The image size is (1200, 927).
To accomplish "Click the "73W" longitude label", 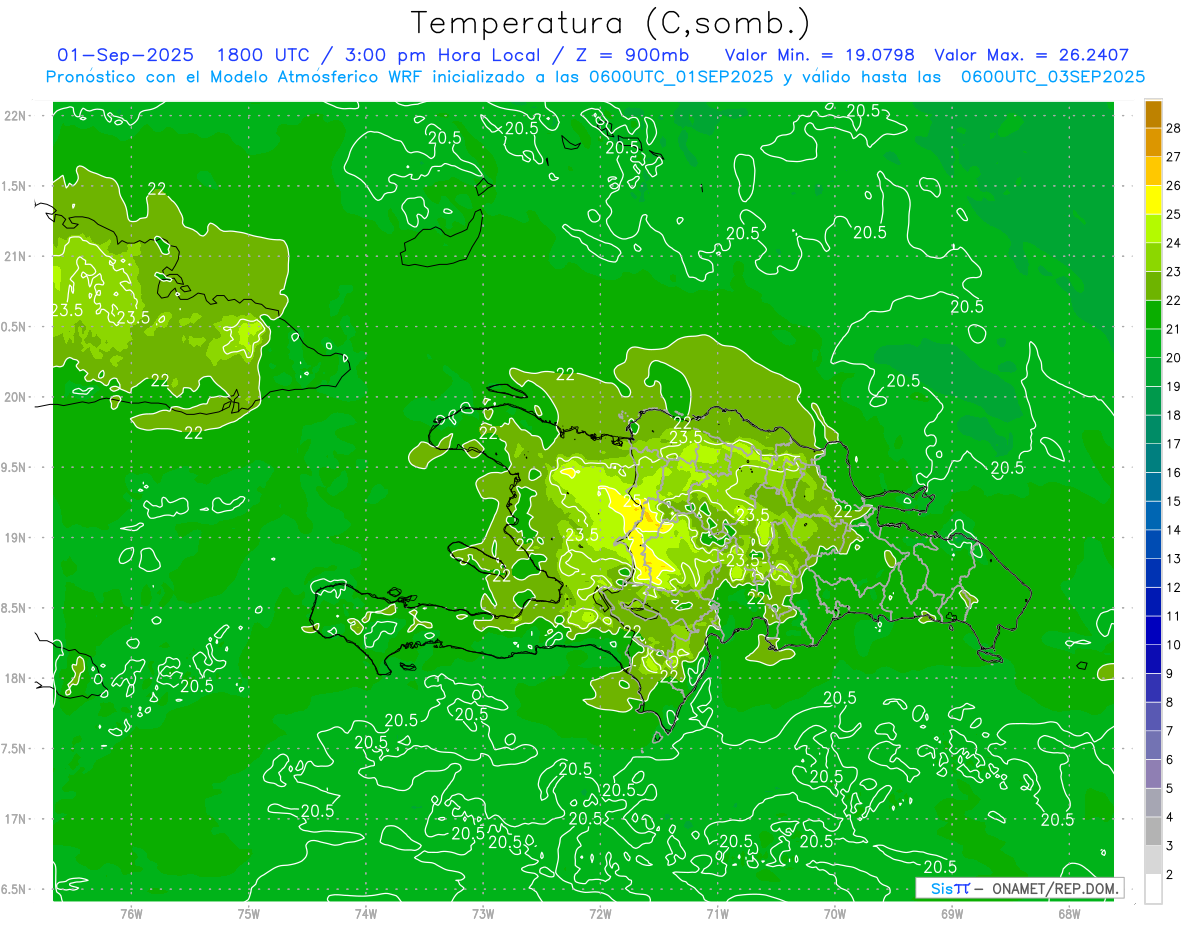I will coord(483,914).
